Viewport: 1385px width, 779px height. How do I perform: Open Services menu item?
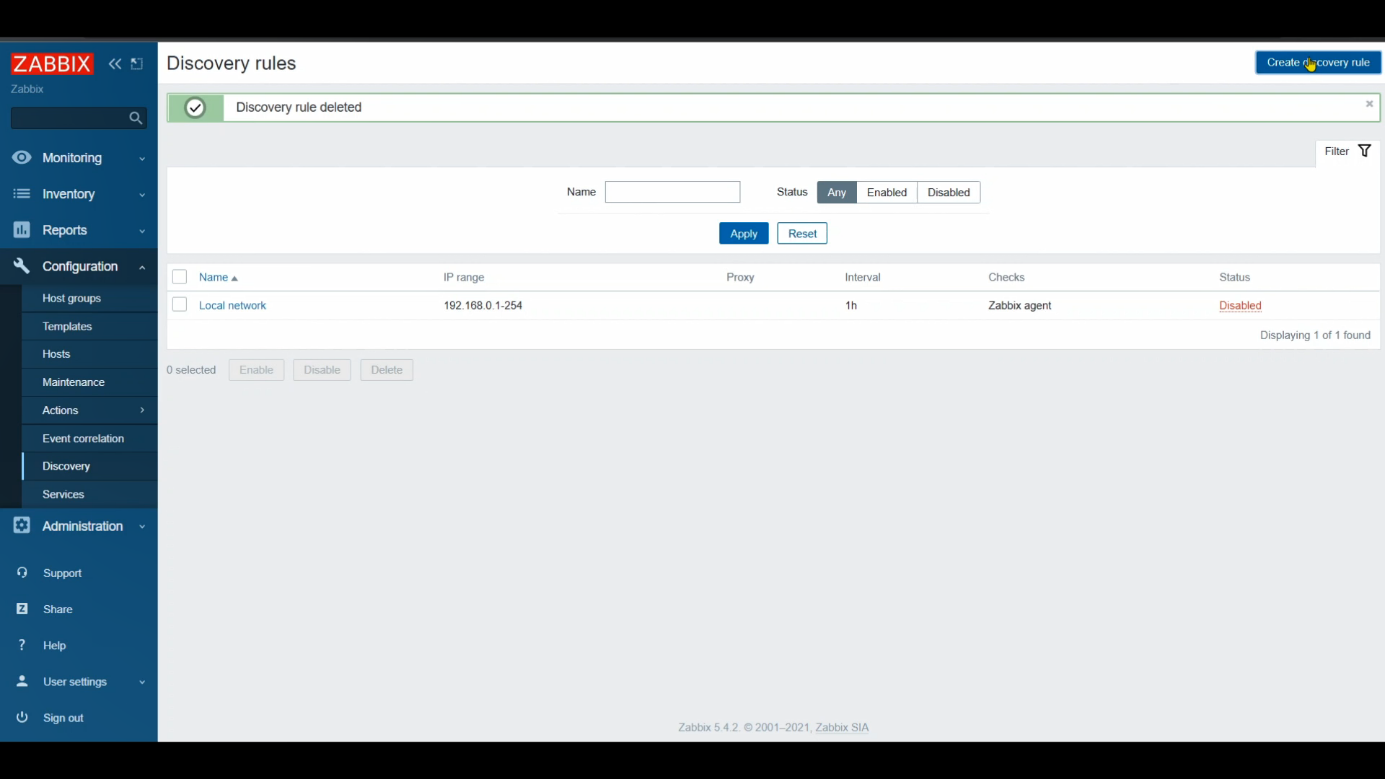click(90, 494)
